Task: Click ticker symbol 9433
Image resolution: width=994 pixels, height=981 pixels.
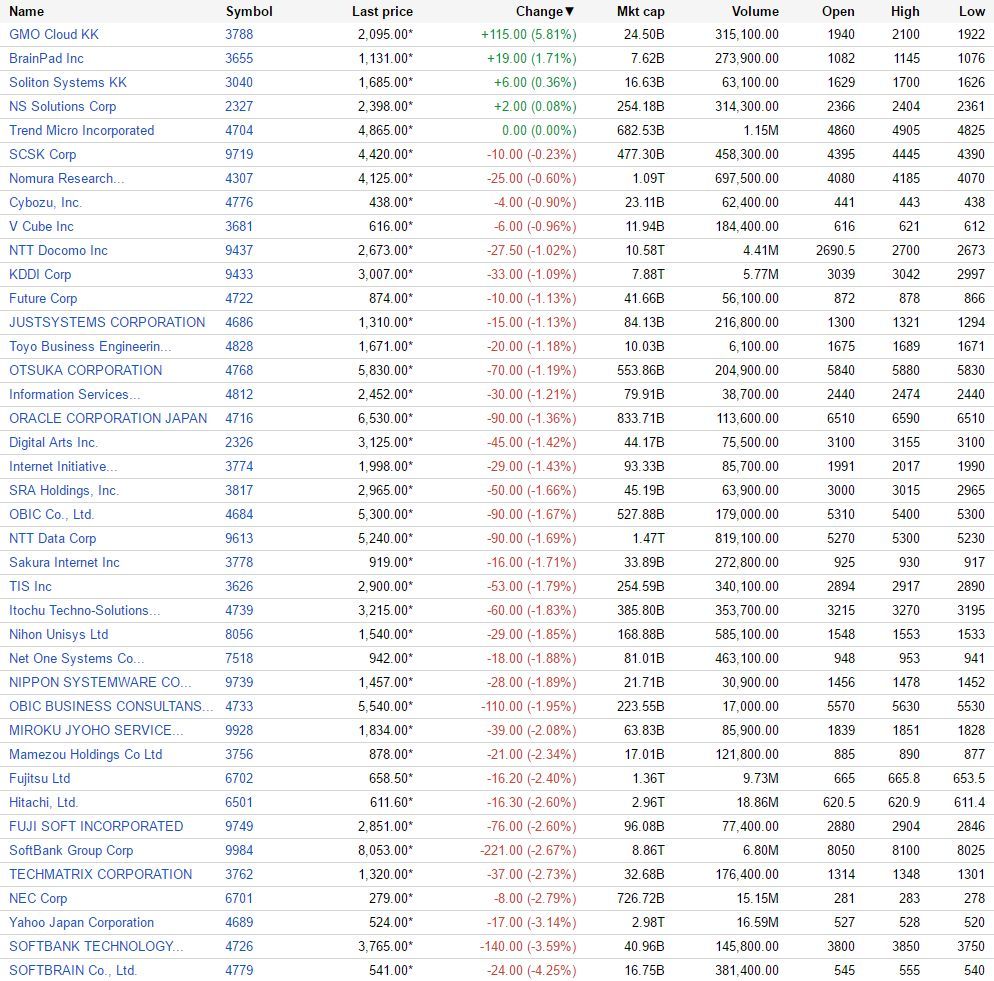Action: (x=239, y=275)
